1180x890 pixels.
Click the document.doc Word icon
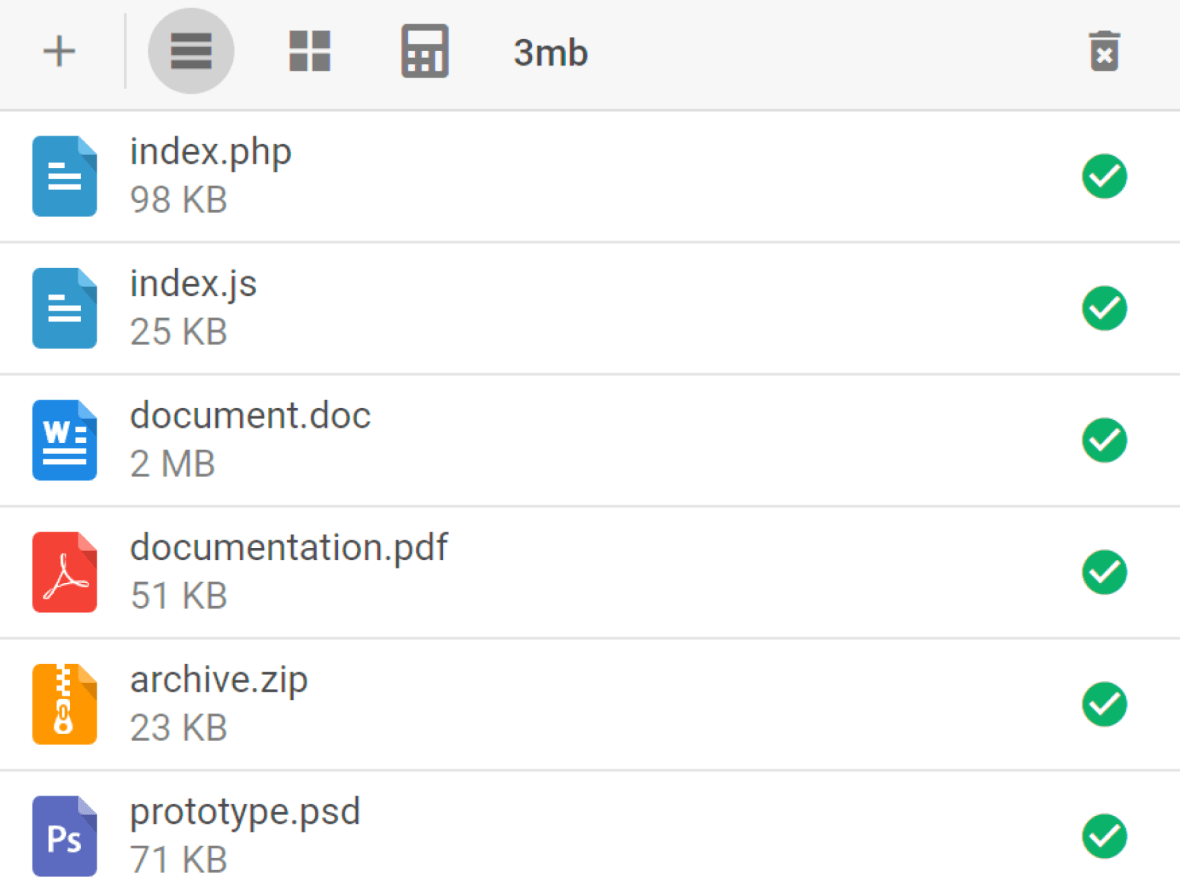[x=64, y=440]
